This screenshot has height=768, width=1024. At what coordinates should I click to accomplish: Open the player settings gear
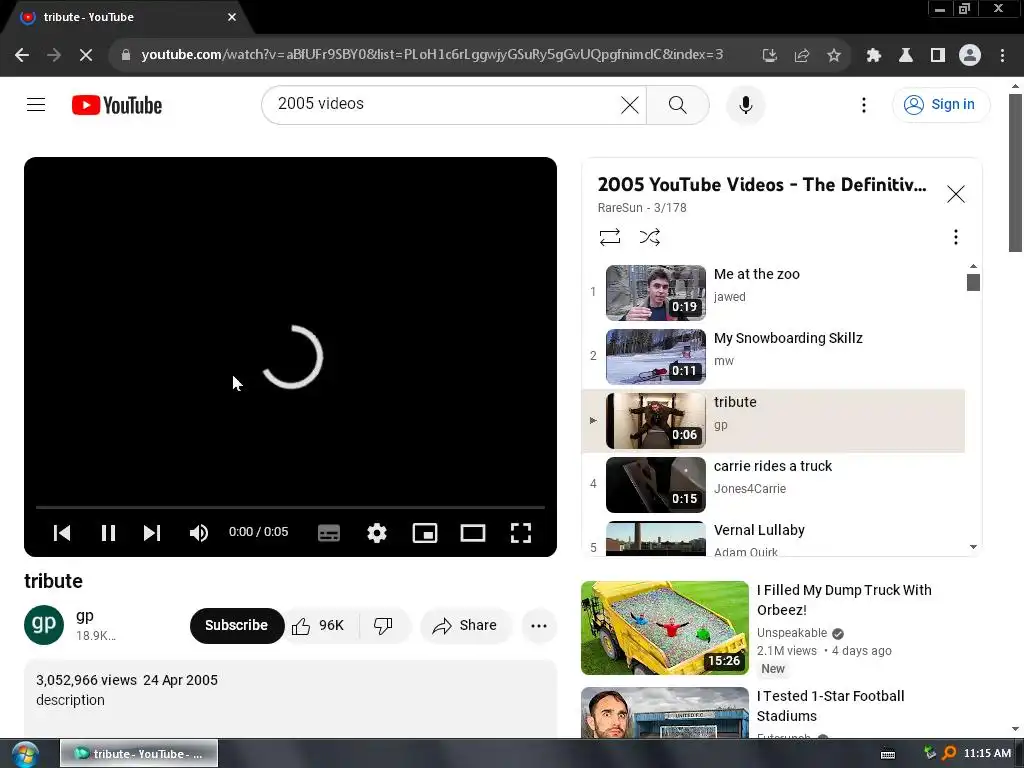pos(377,533)
